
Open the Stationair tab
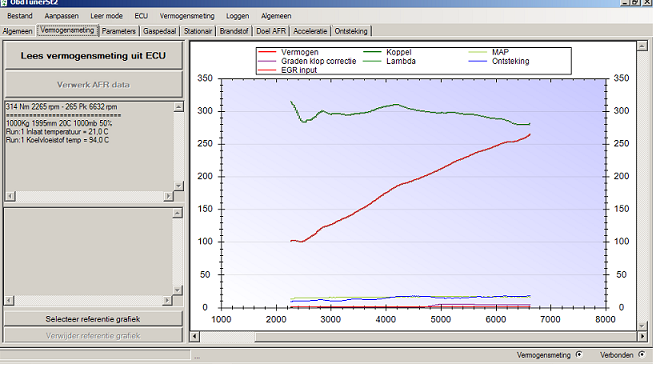point(198,31)
